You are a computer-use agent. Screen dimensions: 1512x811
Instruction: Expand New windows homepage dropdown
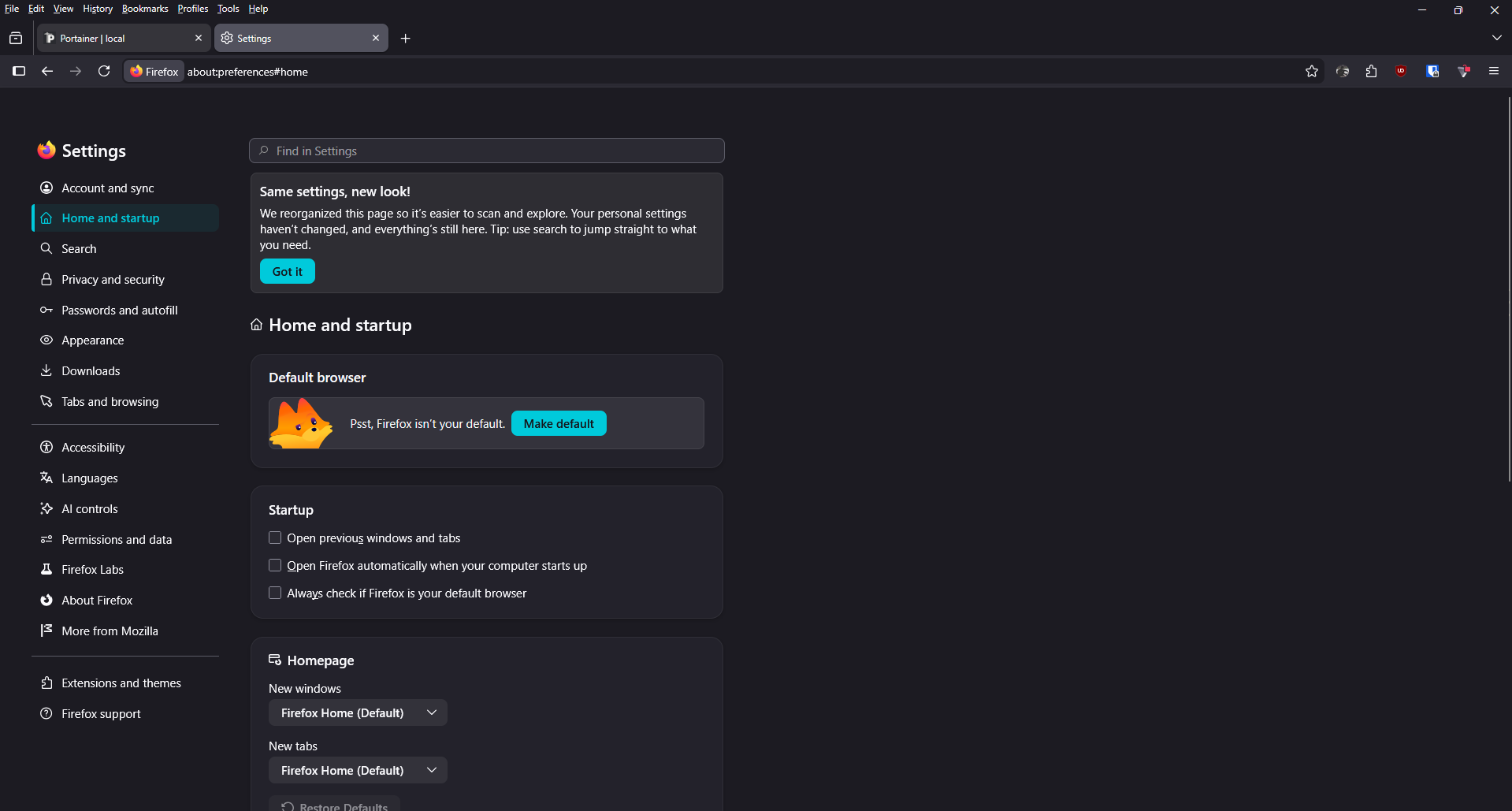[x=358, y=712]
